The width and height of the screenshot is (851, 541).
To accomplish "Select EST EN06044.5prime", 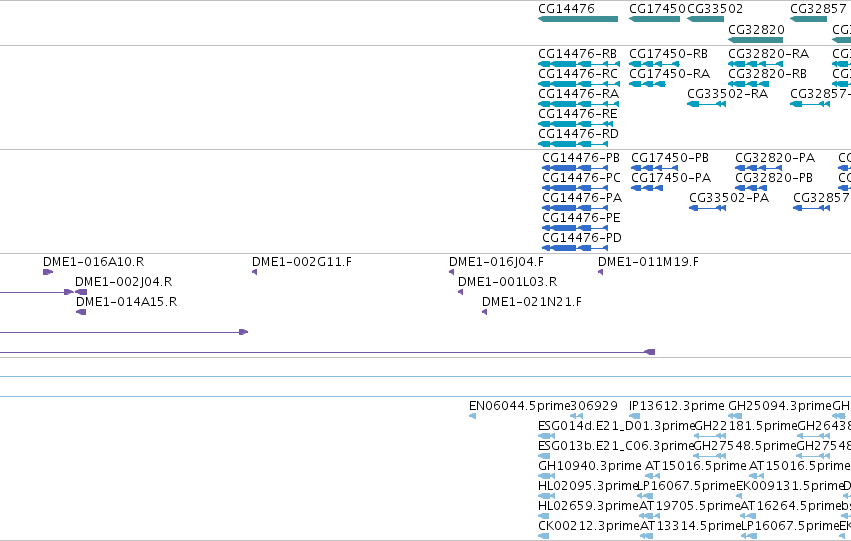I will (519, 406).
